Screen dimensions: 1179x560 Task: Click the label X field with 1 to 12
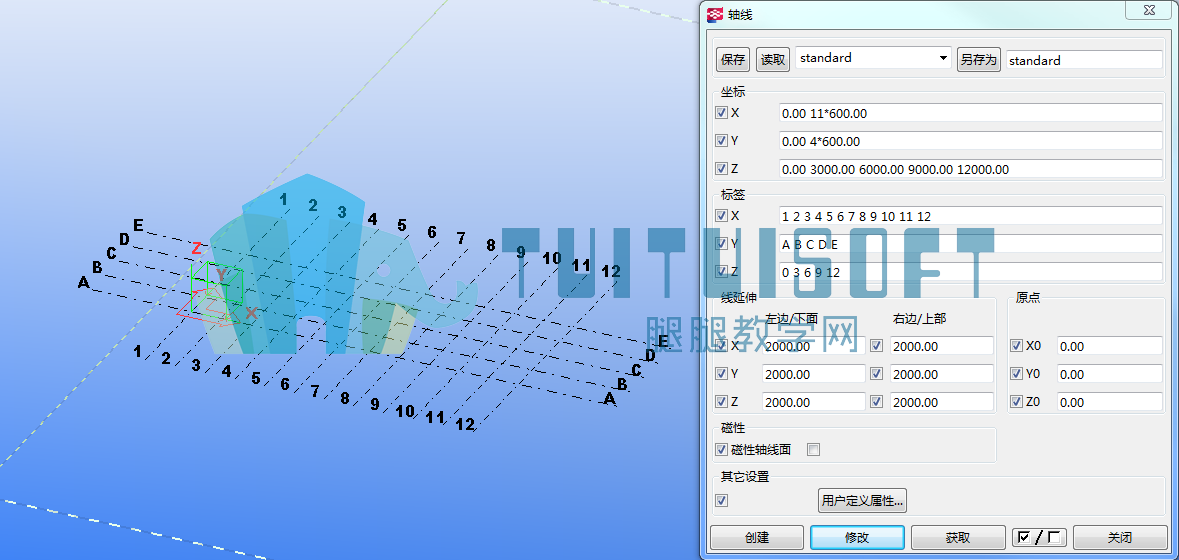pos(971,216)
